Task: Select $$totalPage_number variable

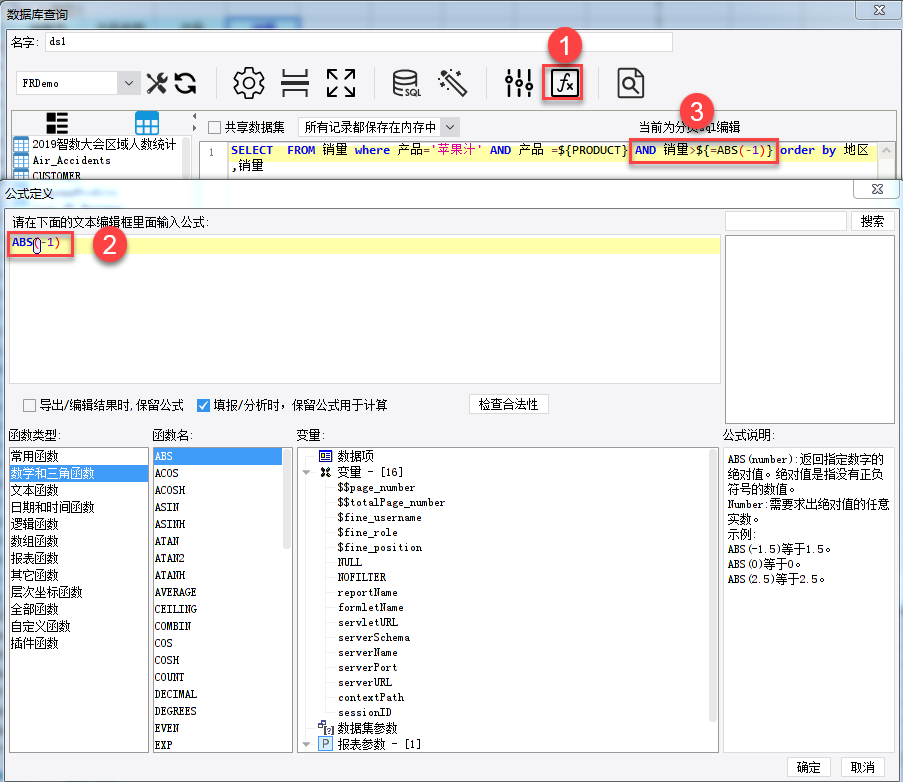Action: pyautogui.click(x=391, y=502)
